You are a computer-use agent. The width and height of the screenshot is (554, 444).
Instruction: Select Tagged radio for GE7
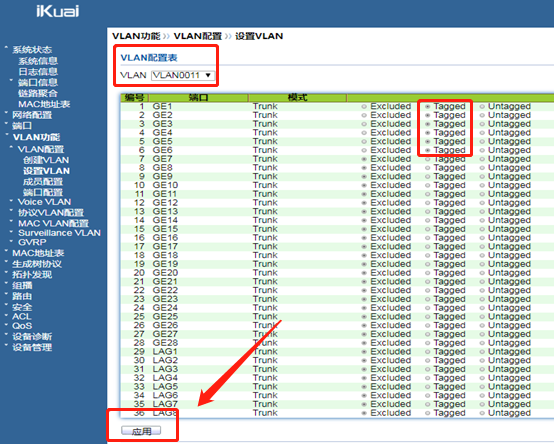(x=428, y=159)
